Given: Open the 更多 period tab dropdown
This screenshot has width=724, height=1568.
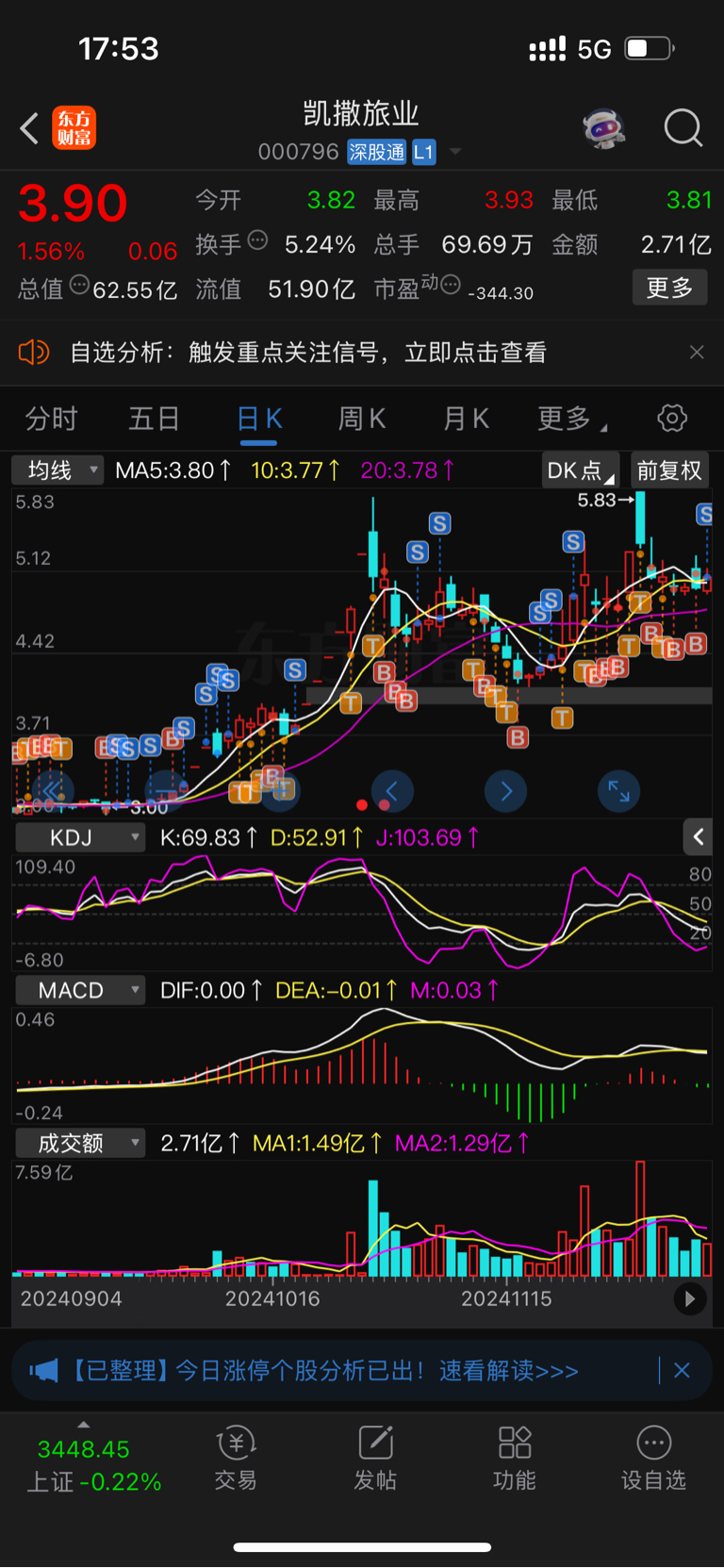Looking at the screenshot, I should pos(571,419).
